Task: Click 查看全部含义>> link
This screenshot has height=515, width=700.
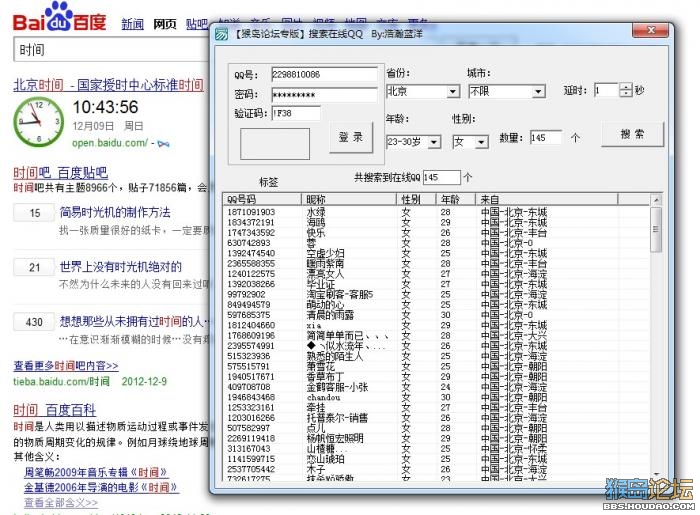Action: pyautogui.click(x=61, y=503)
